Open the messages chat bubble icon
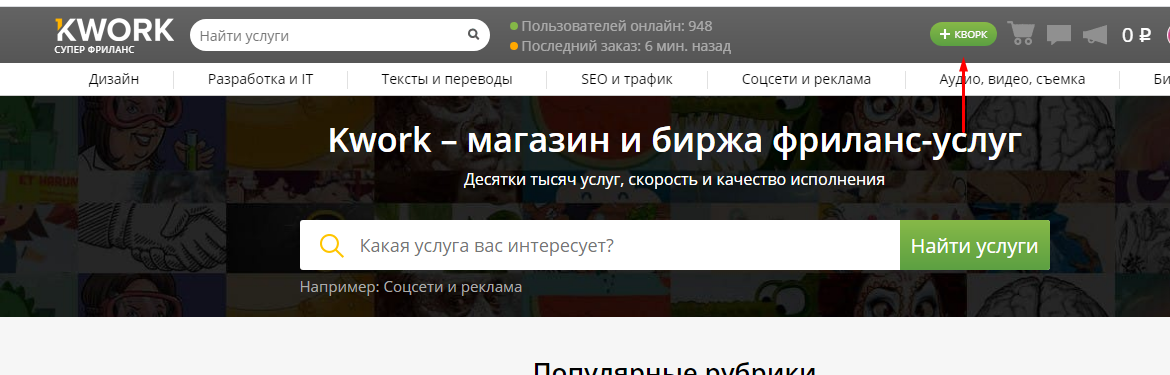Viewport: 1170px width, 375px height. pos(1059,35)
